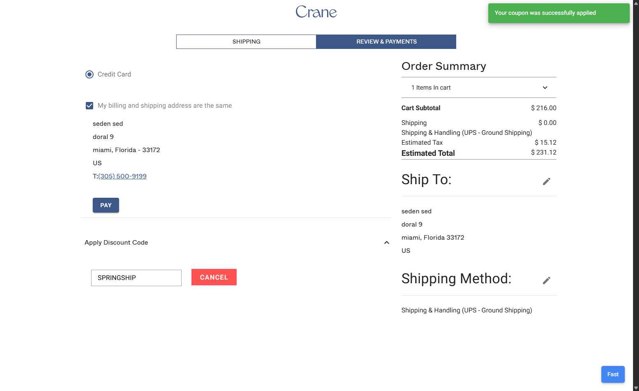Image resolution: width=639 pixels, height=391 pixels.
Task: Collapse the Apply Discount Code section
Action: tap(386, 243)
